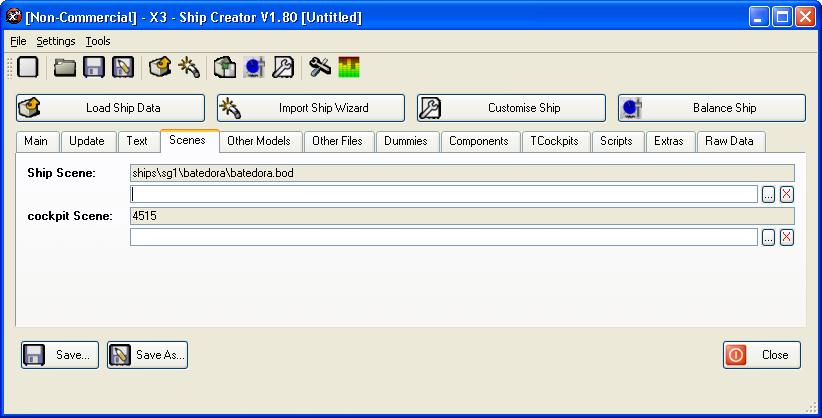Launch the Import Ship Wizard button

click(311, 108)
